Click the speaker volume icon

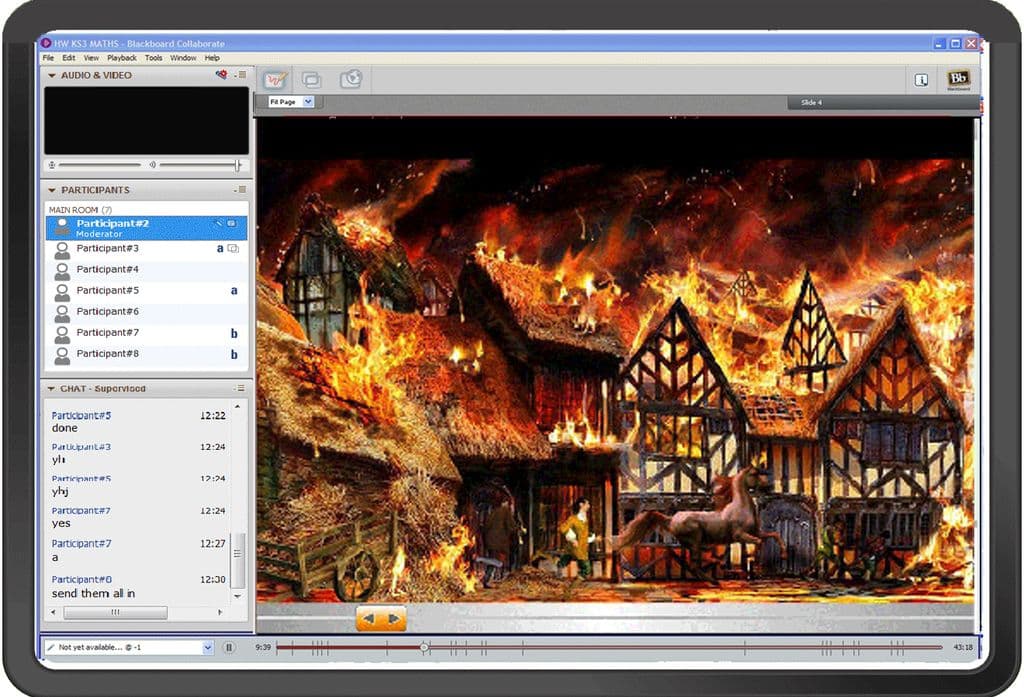pyautogui.click(x=152, y=165)
